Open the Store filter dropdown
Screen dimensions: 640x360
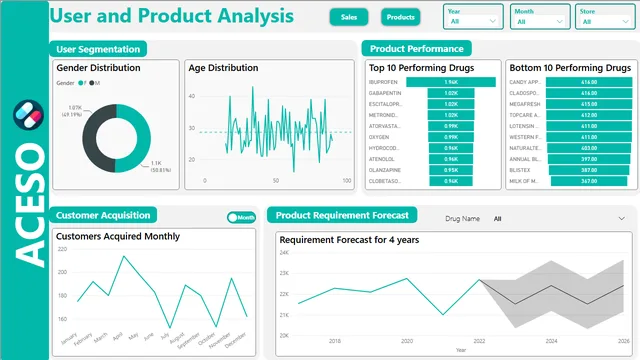click(605, 17)
